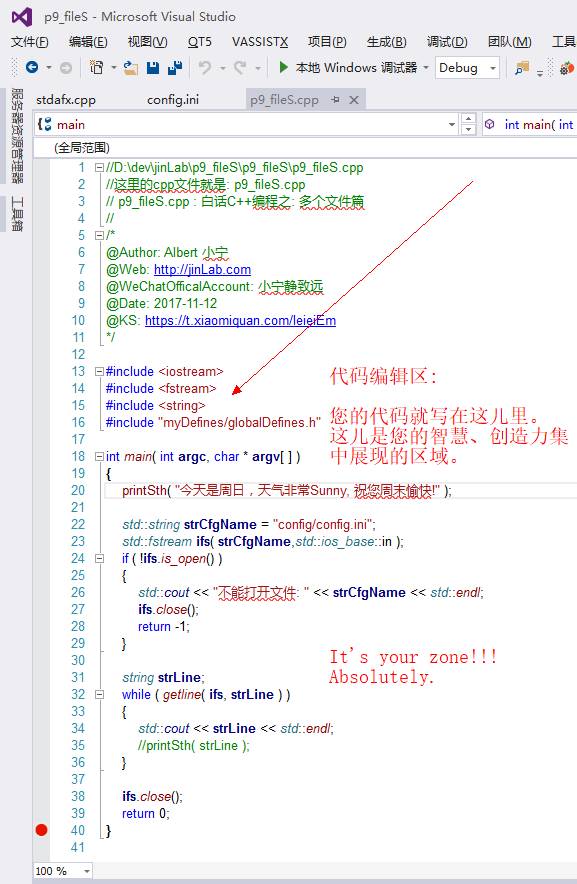Open the 工具箱 side panel tab

click(x=17, y=214)
